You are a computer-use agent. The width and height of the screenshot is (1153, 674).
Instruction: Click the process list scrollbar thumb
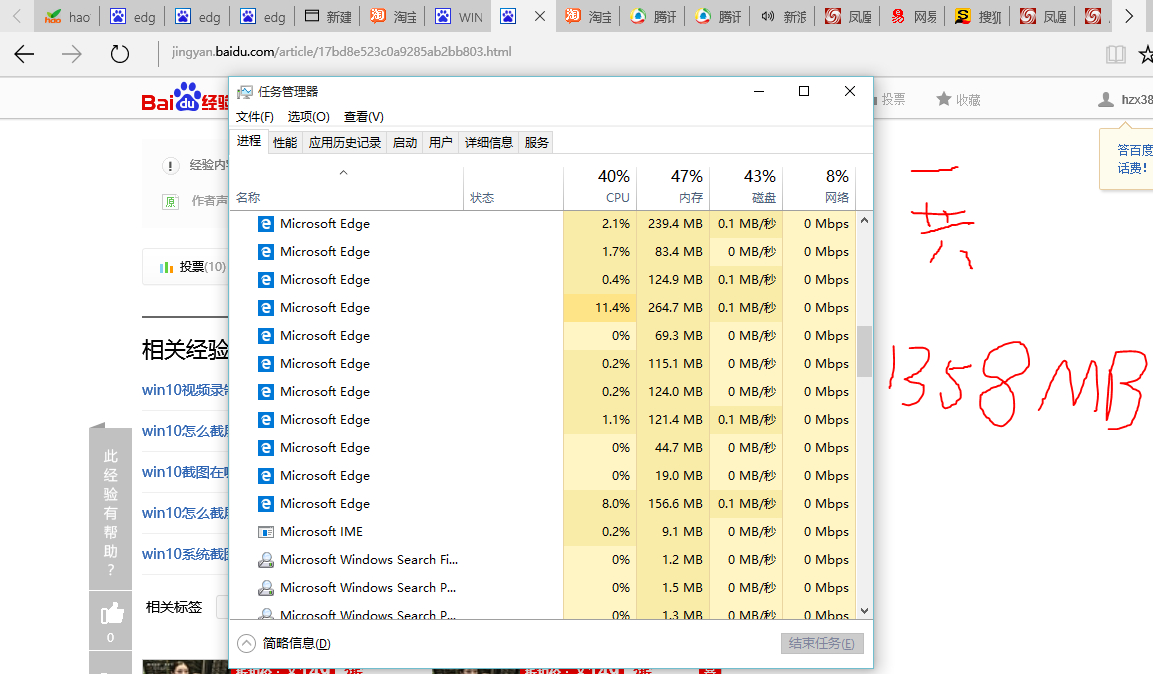pos(865,351)
